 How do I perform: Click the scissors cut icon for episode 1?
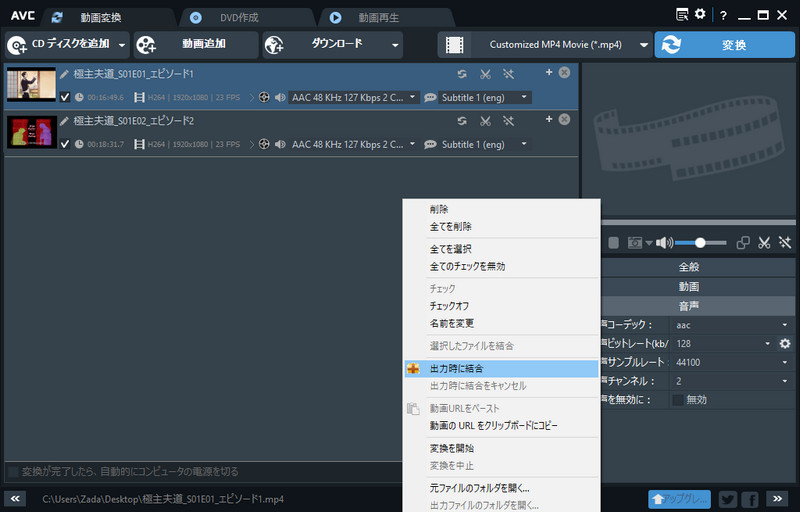(x=485, y=74)
